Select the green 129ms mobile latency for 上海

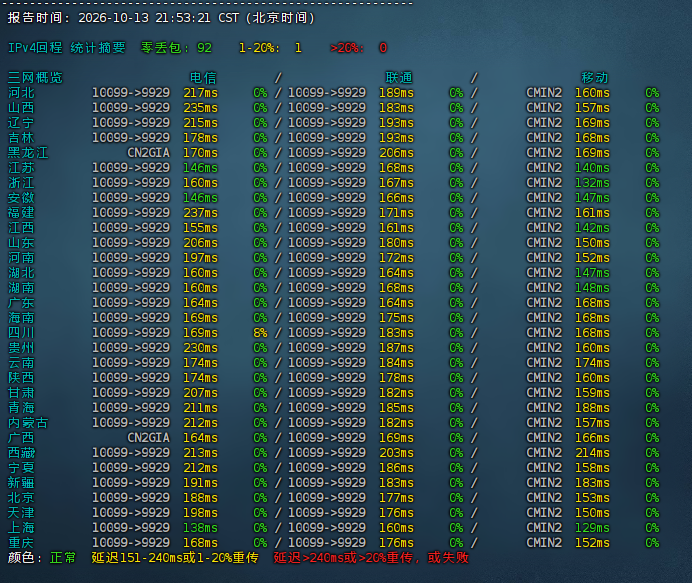point(592,528)
